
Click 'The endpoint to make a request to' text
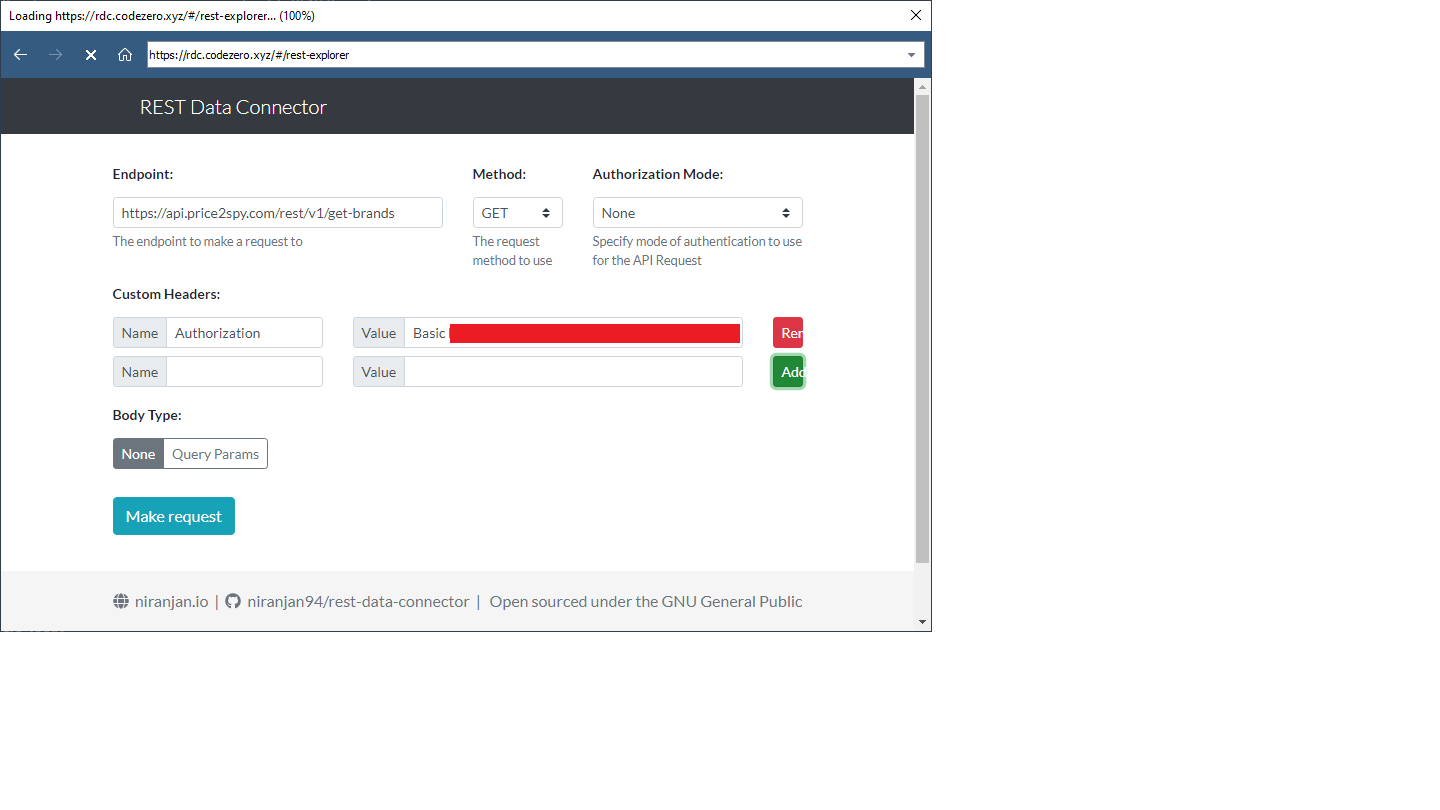[207, 241]
